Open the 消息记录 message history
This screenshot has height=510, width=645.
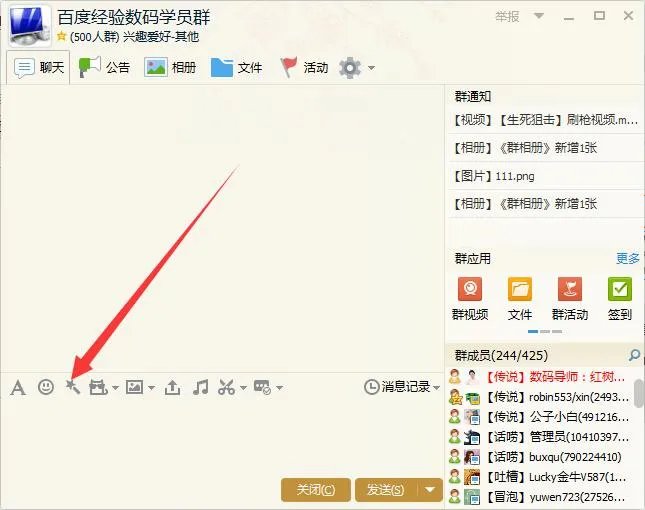(406, 387)
